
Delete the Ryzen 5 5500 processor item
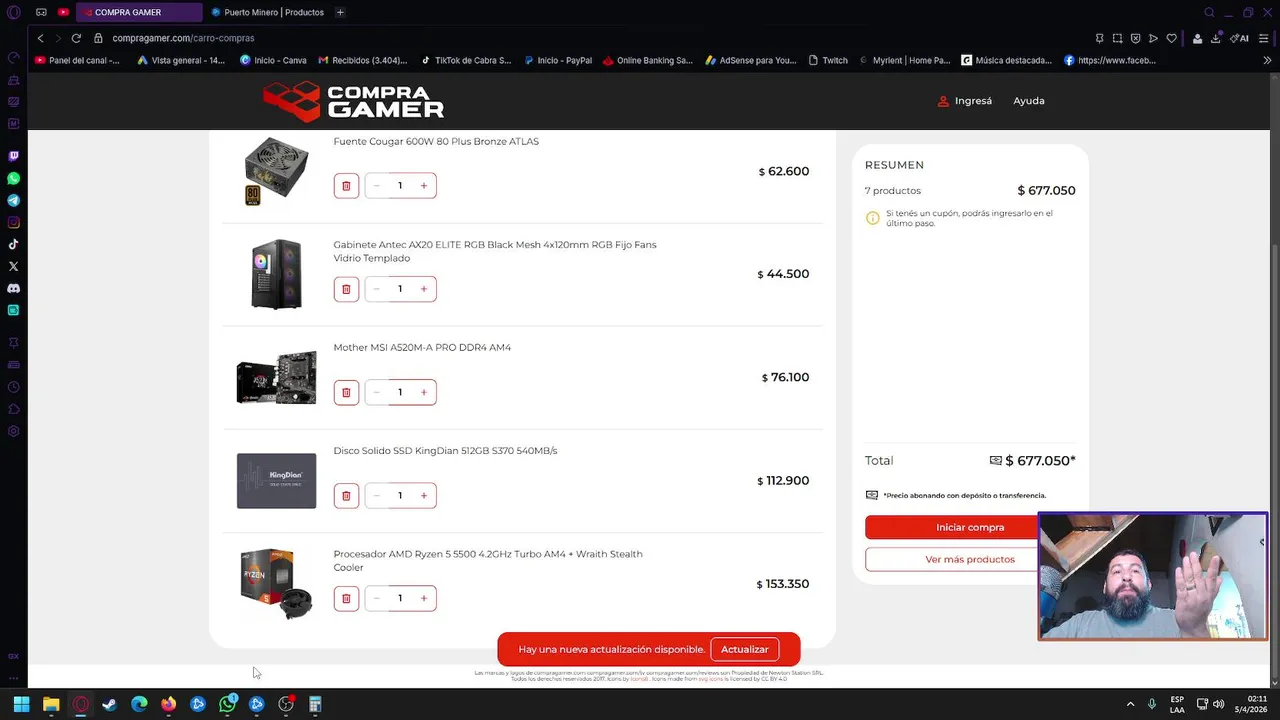(346, 598)
